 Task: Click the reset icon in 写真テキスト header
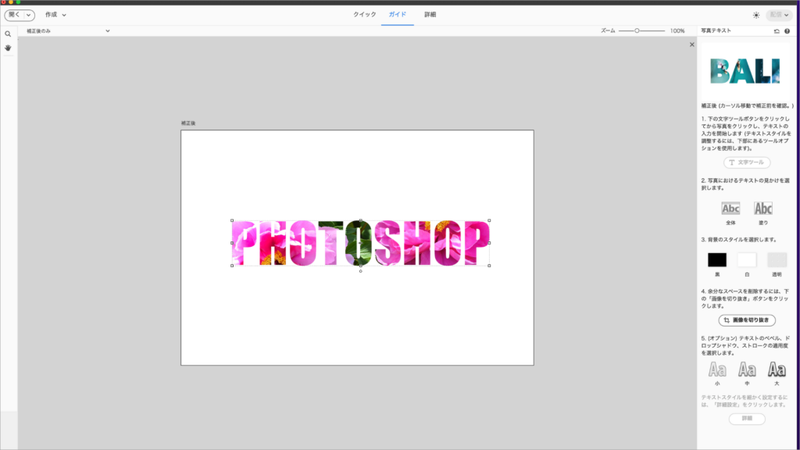point(777,31)
